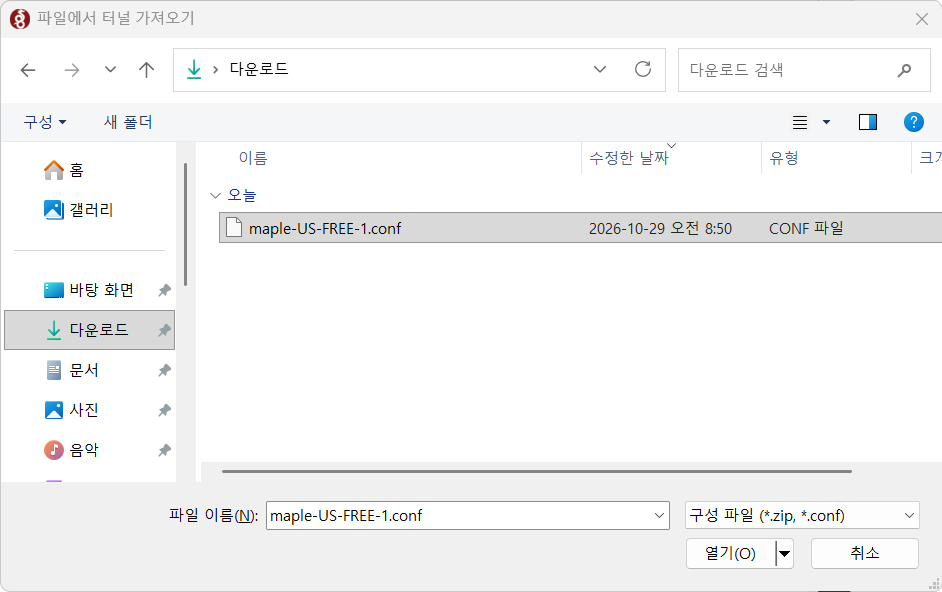Viewport: 942px width, 592px height.
Task: Open 홈 in navigation pane
Action: click(x=64, y=170)
